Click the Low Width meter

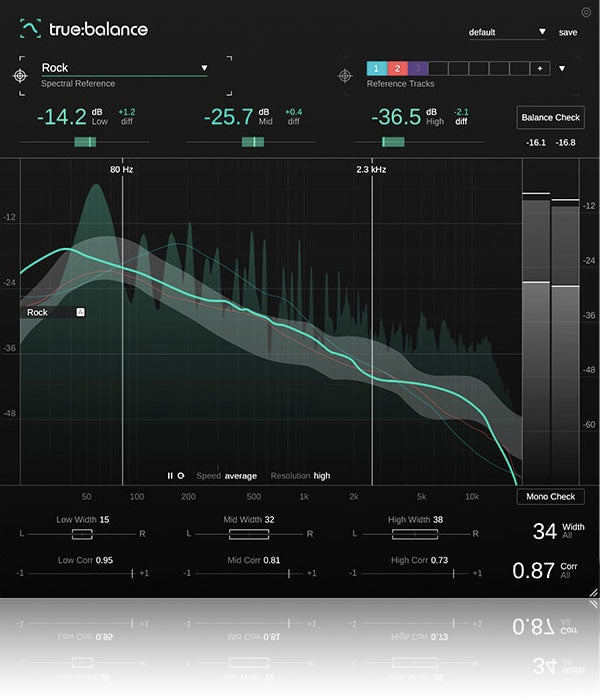[x=82, y=534]
